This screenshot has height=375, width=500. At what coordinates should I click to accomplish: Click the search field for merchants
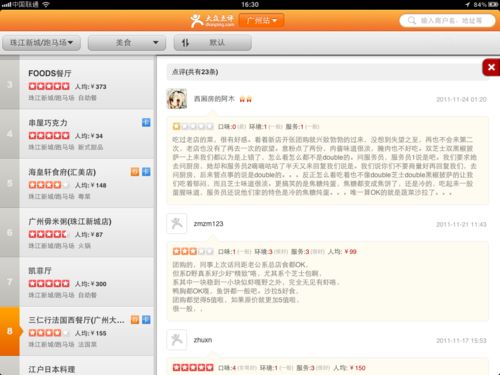pyautogui.click(x=448, y=21)
